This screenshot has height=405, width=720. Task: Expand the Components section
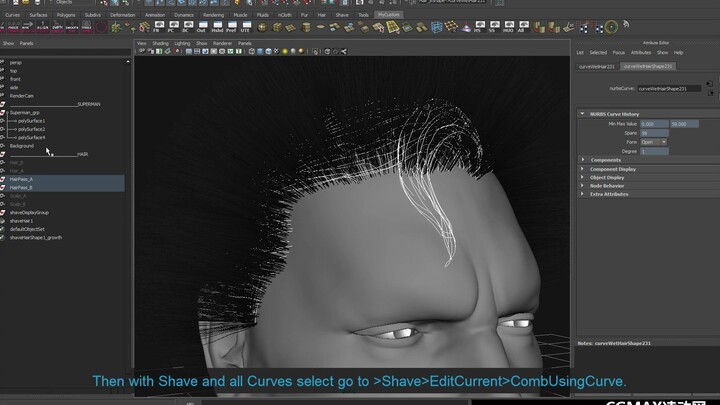583,160
